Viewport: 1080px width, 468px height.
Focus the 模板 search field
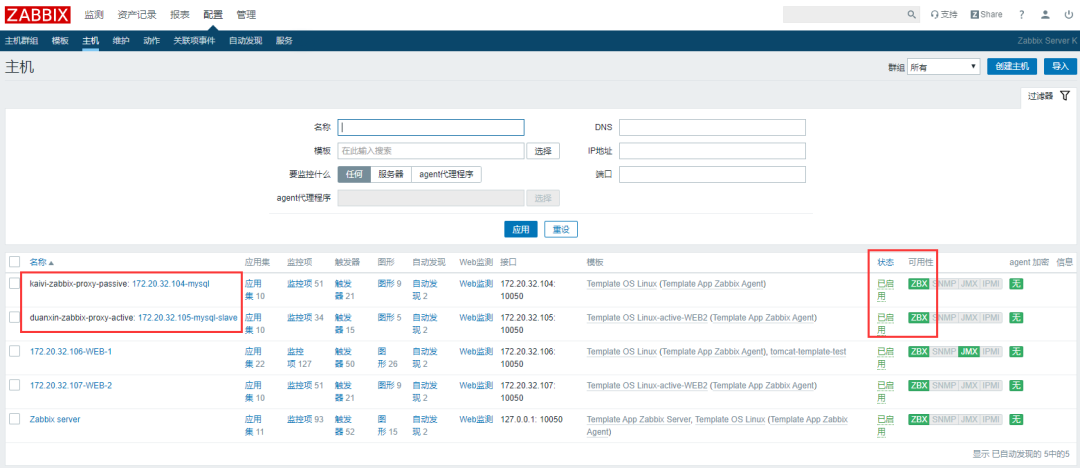430,151
